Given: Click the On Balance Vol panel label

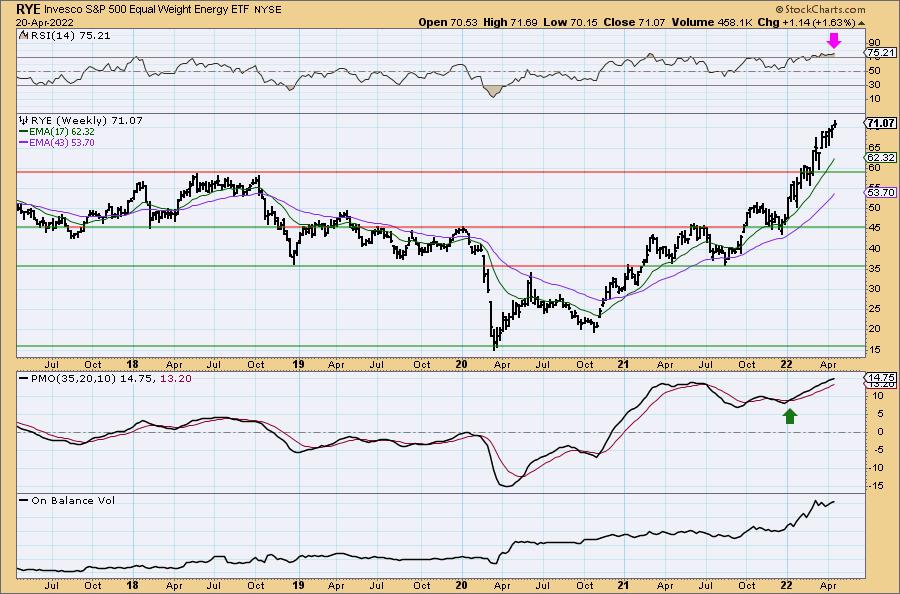Looking at the screenshot, I should [73, 500].
